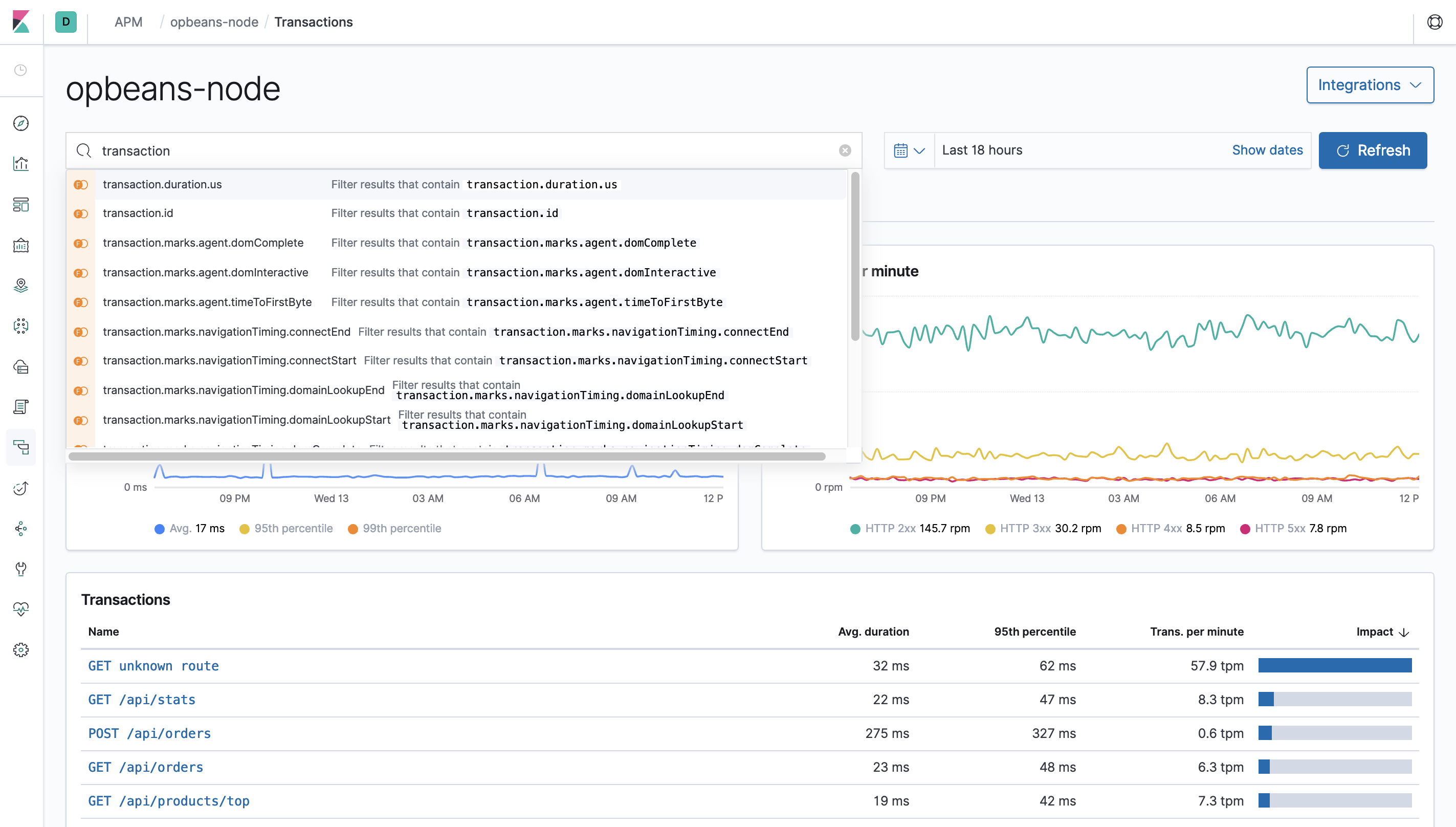Select Transactions in the breadcrumb

tap(313, 22)
